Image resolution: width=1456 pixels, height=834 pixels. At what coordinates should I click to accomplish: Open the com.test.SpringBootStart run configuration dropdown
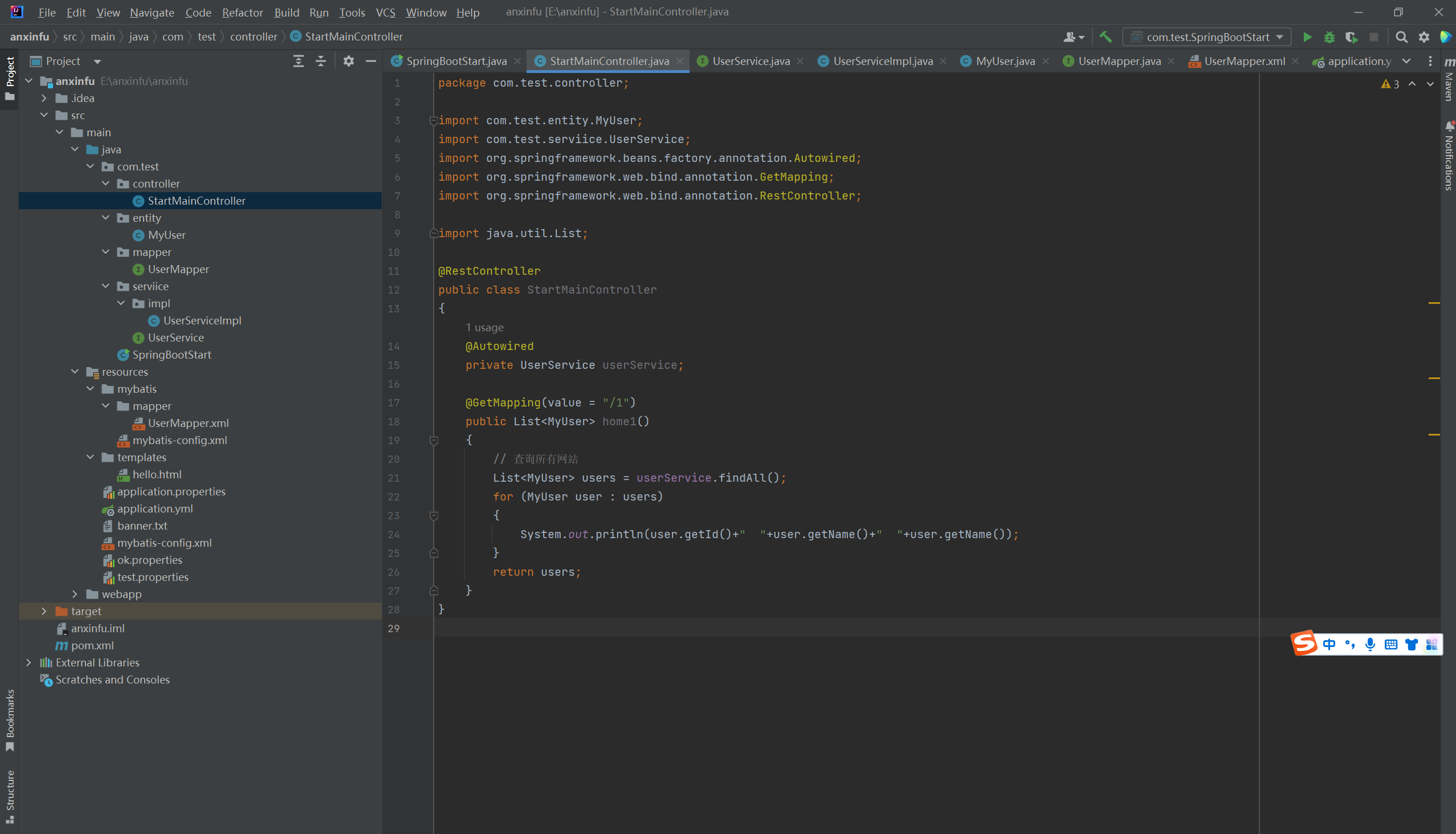[x=1208, y=37]
